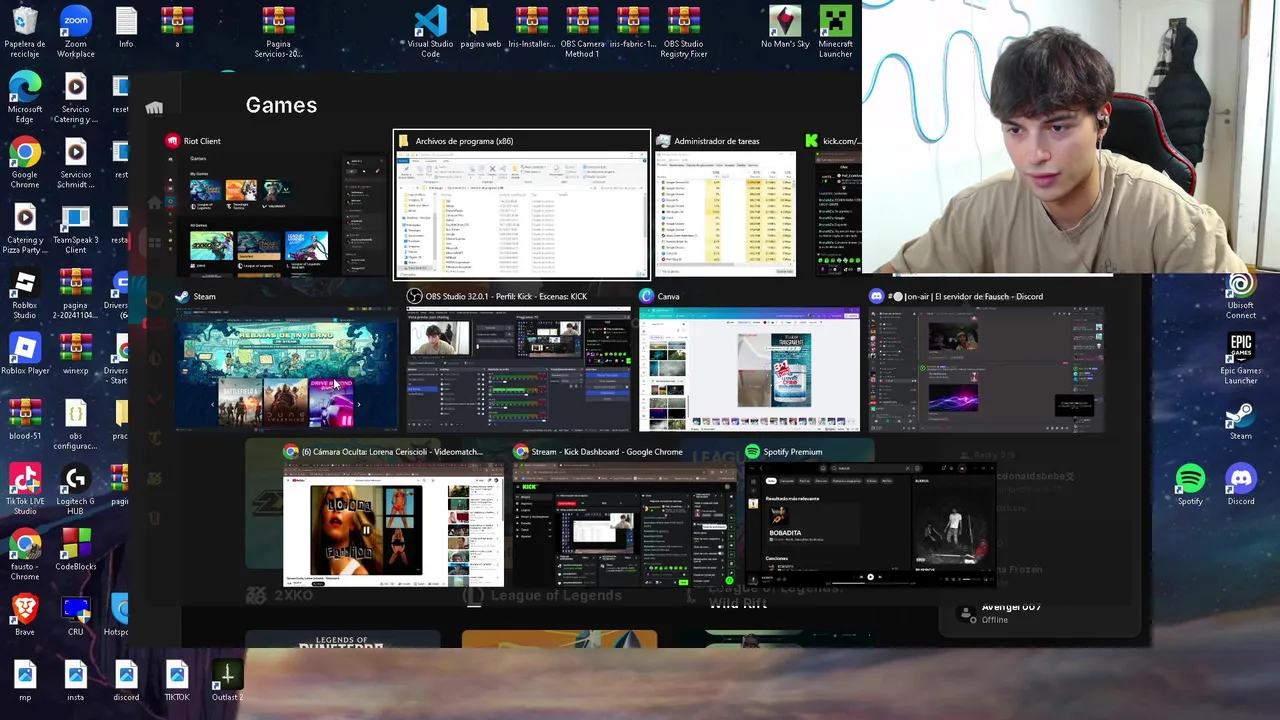Select the discord file at bottom of desktop
This screenshot has height=720, width=1280.
pos(126,681)
